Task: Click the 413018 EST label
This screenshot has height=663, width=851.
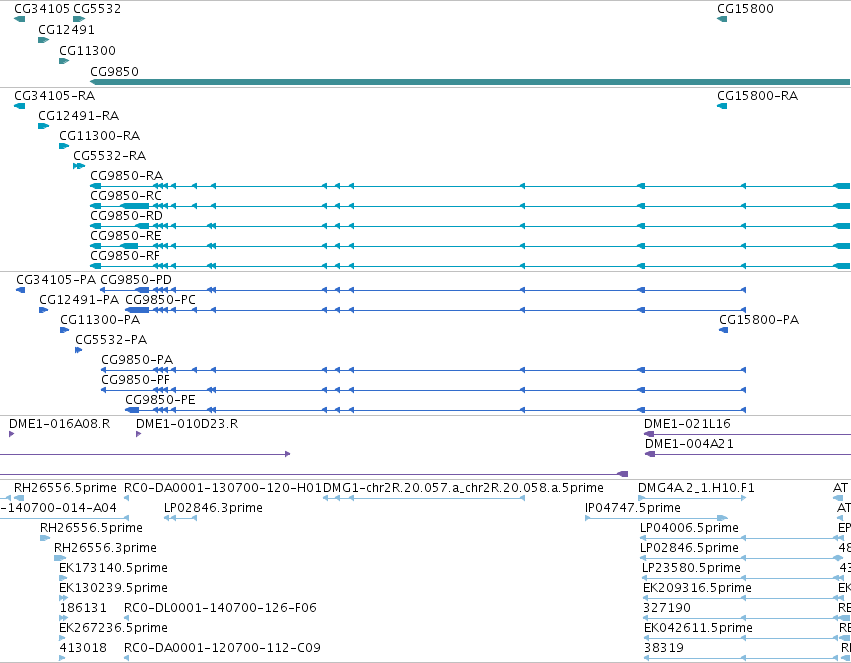Action: [83, 648]
